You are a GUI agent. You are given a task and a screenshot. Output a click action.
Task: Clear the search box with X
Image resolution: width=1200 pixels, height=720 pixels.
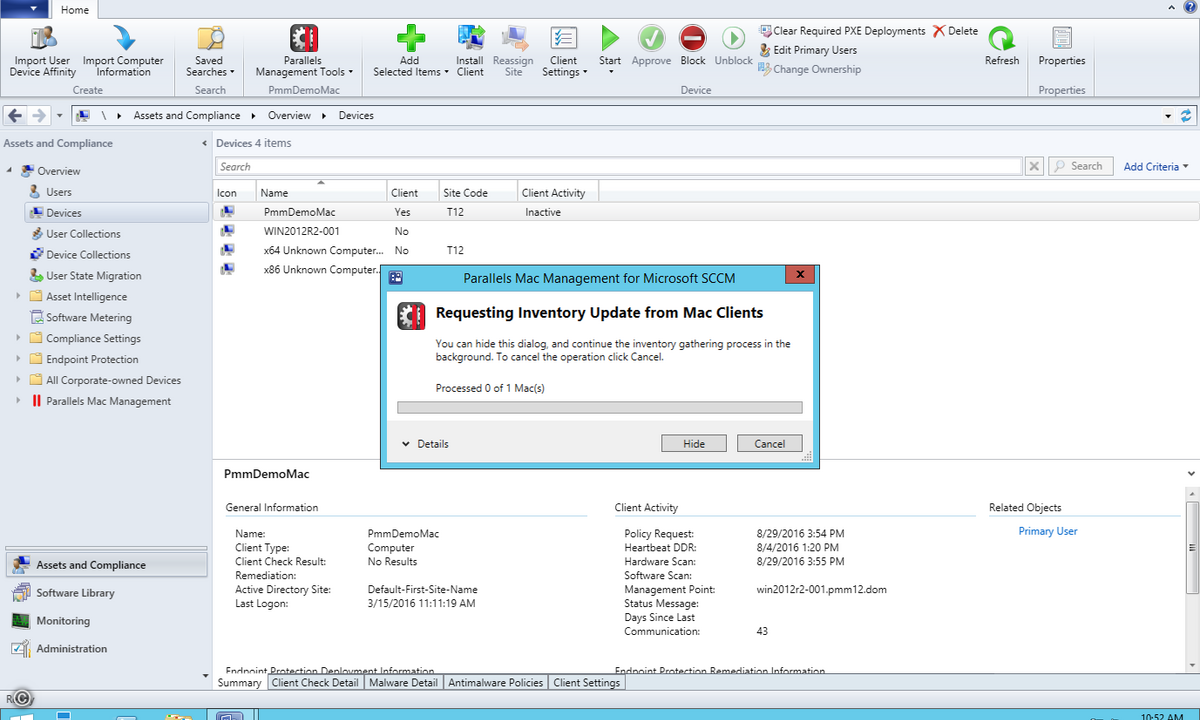pos(1035,167)
